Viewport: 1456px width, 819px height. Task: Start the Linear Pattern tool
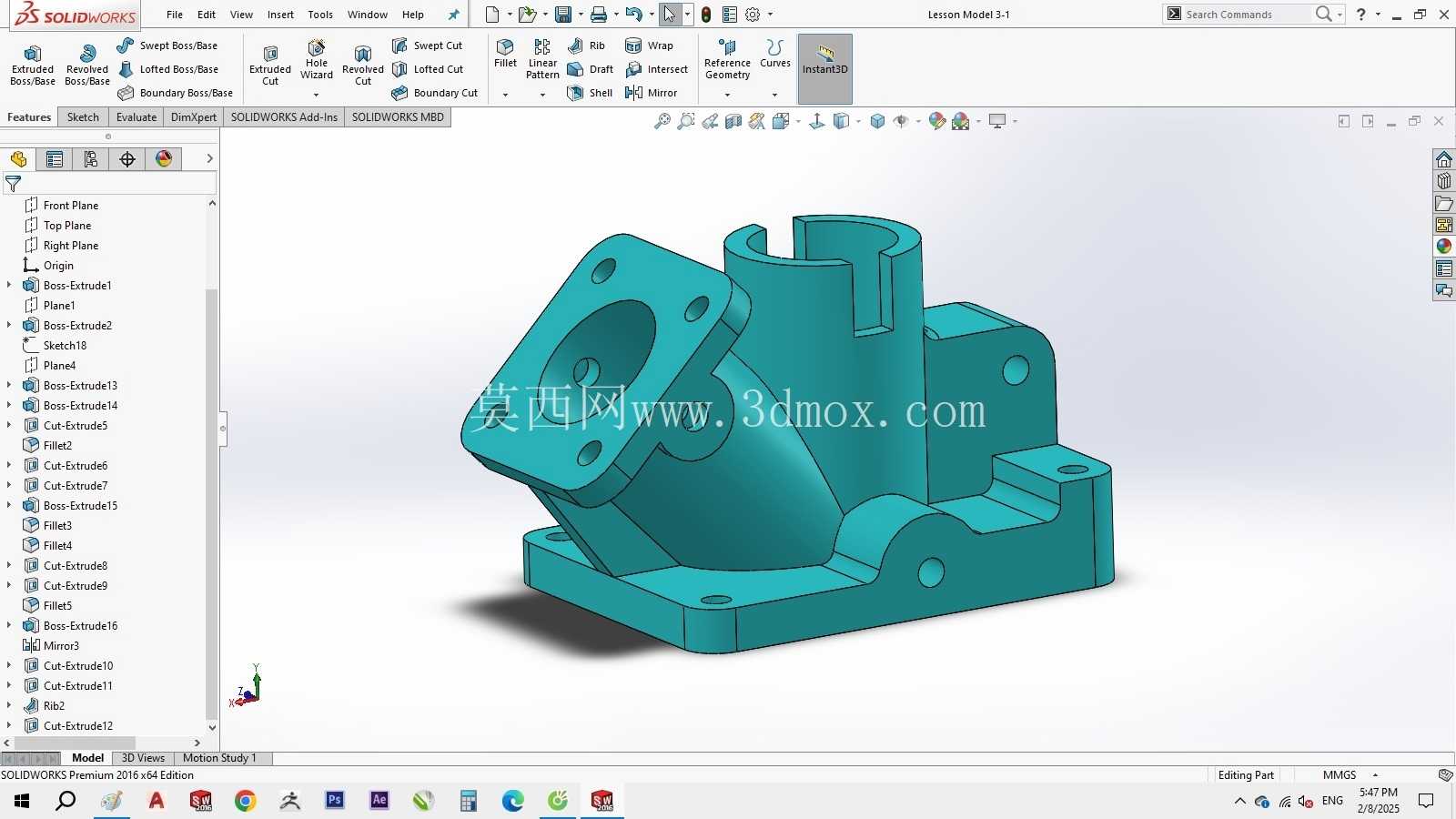coord(542,59)
